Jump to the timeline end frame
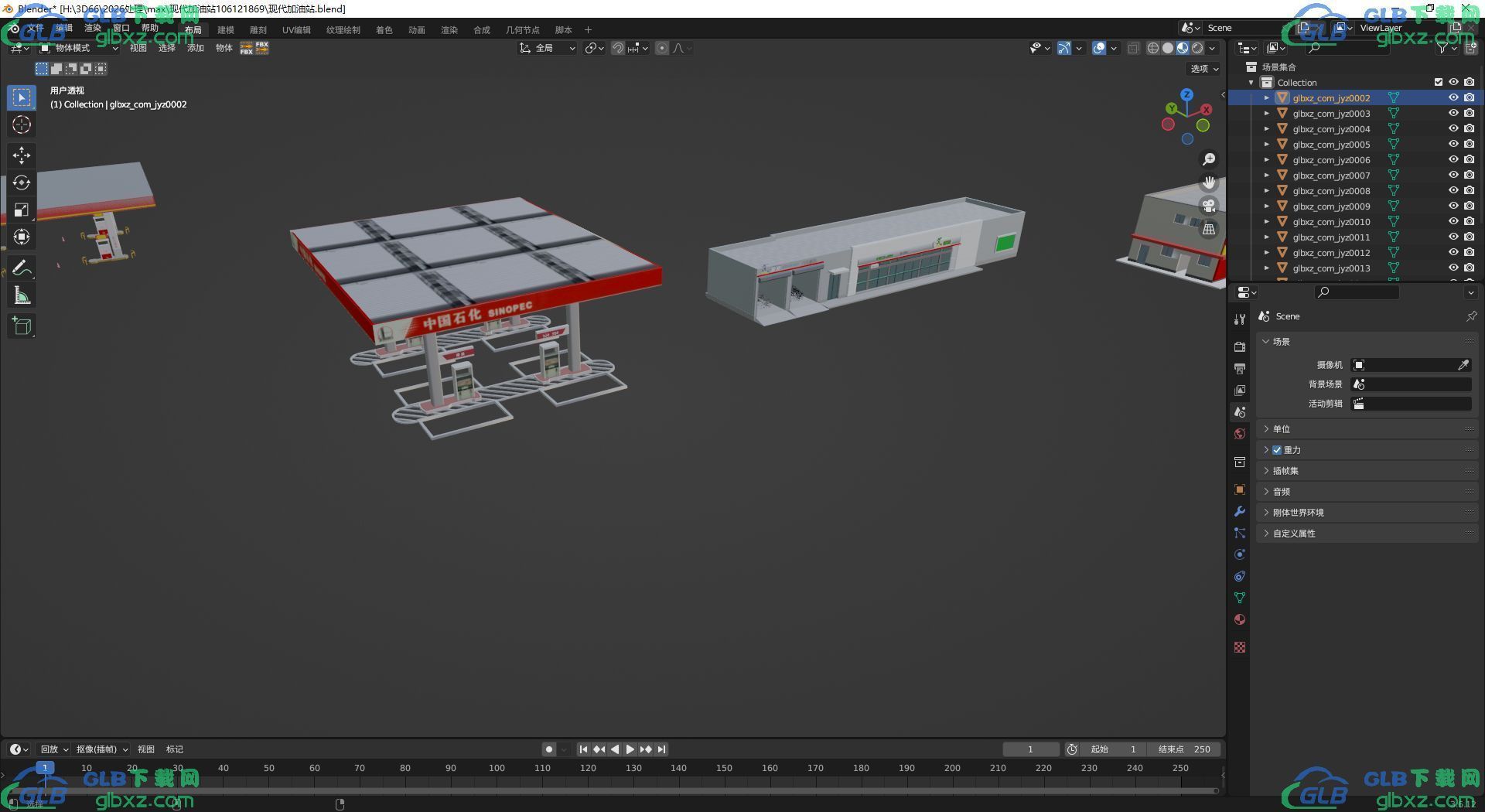 point(661,749)
